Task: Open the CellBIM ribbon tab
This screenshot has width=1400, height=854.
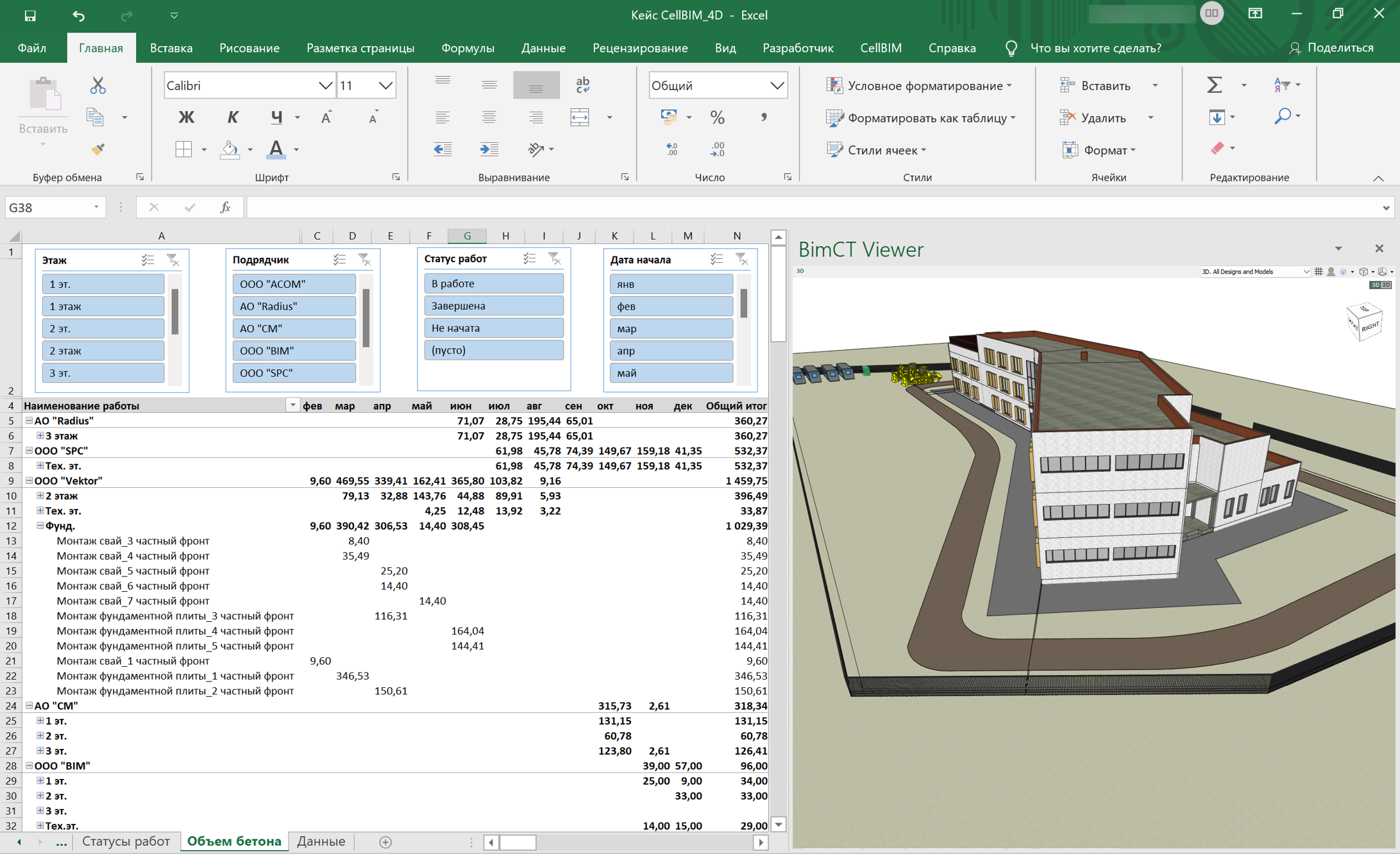Action: pos(881,48)
